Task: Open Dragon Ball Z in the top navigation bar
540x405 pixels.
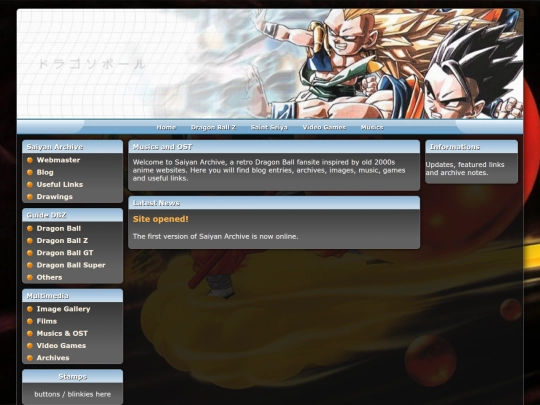Action: [214, 127]
